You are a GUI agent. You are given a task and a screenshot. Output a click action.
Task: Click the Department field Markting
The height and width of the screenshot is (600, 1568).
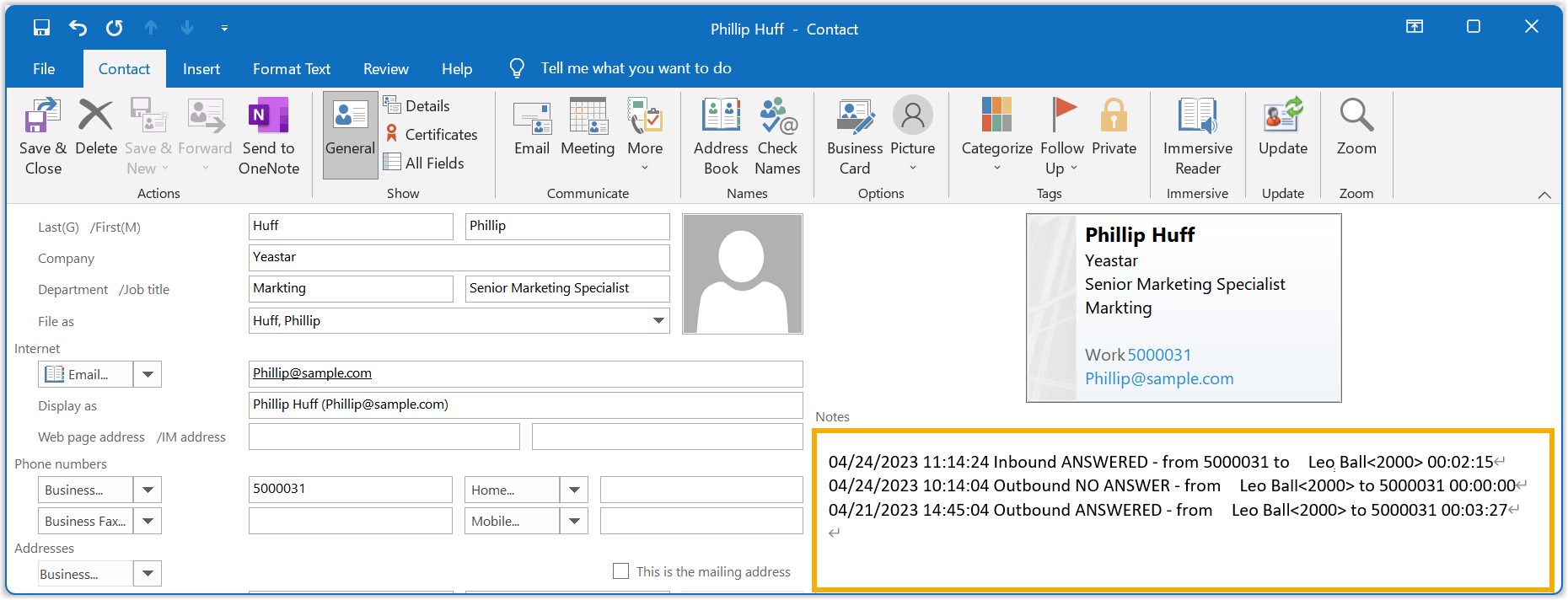tap(351, 288)
